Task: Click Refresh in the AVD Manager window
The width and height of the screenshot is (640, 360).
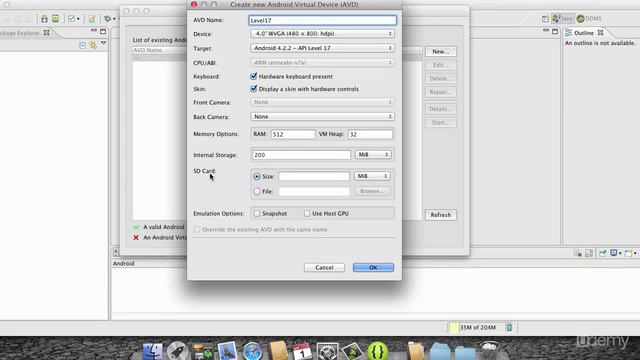Action: (440, 215)
